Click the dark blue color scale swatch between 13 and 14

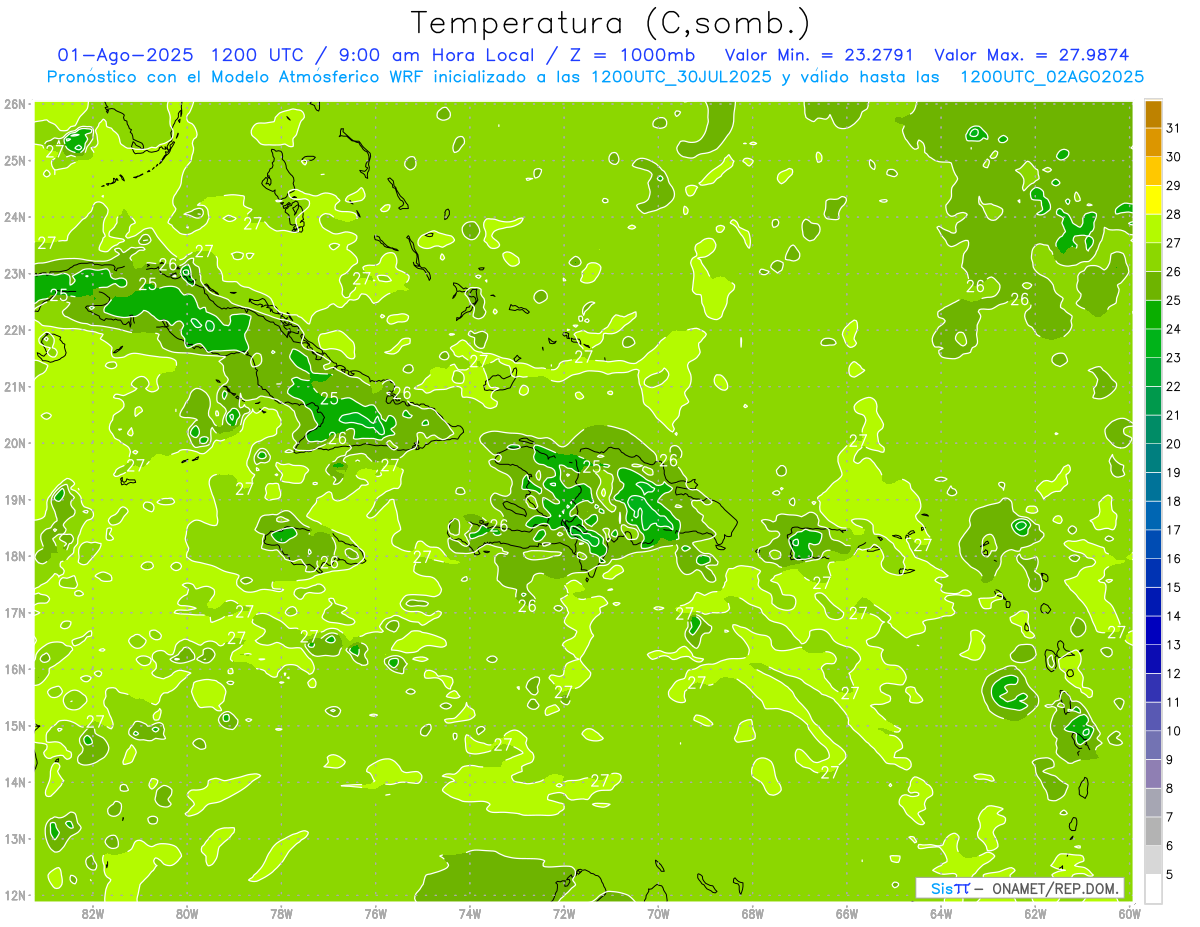point(1153,630)
